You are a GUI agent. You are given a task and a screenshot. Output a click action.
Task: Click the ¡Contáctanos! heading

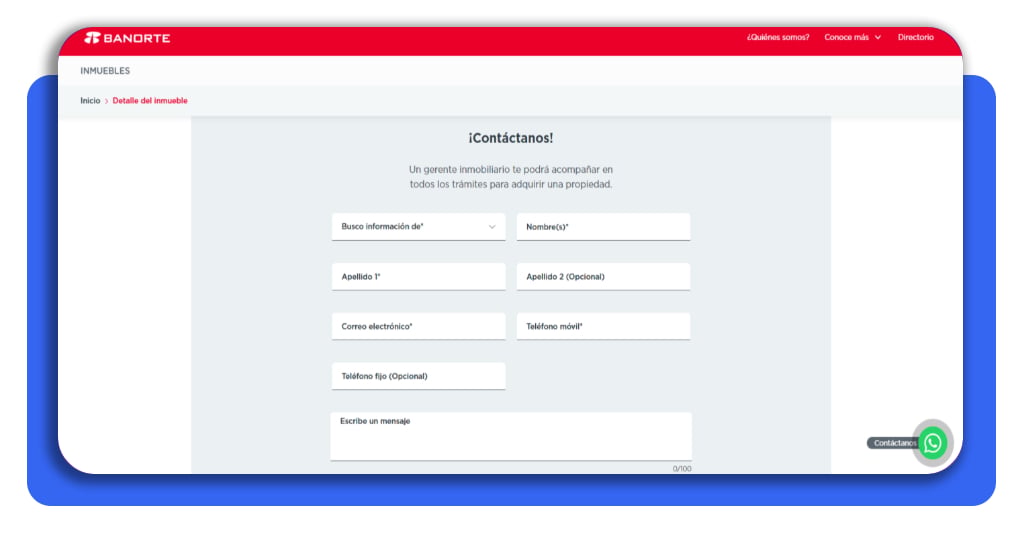tap(511, 138)
